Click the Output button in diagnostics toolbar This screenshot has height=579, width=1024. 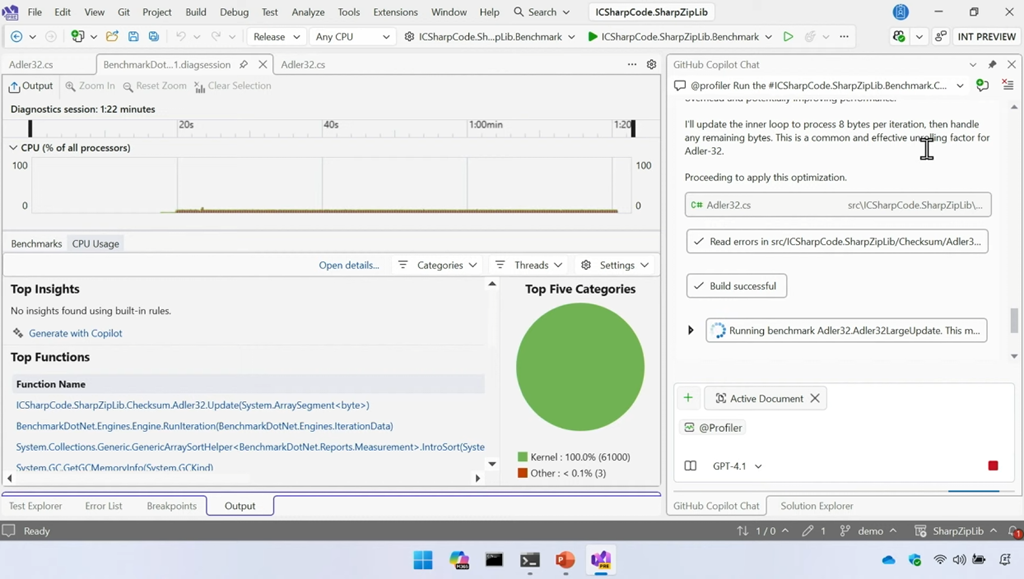31,86
